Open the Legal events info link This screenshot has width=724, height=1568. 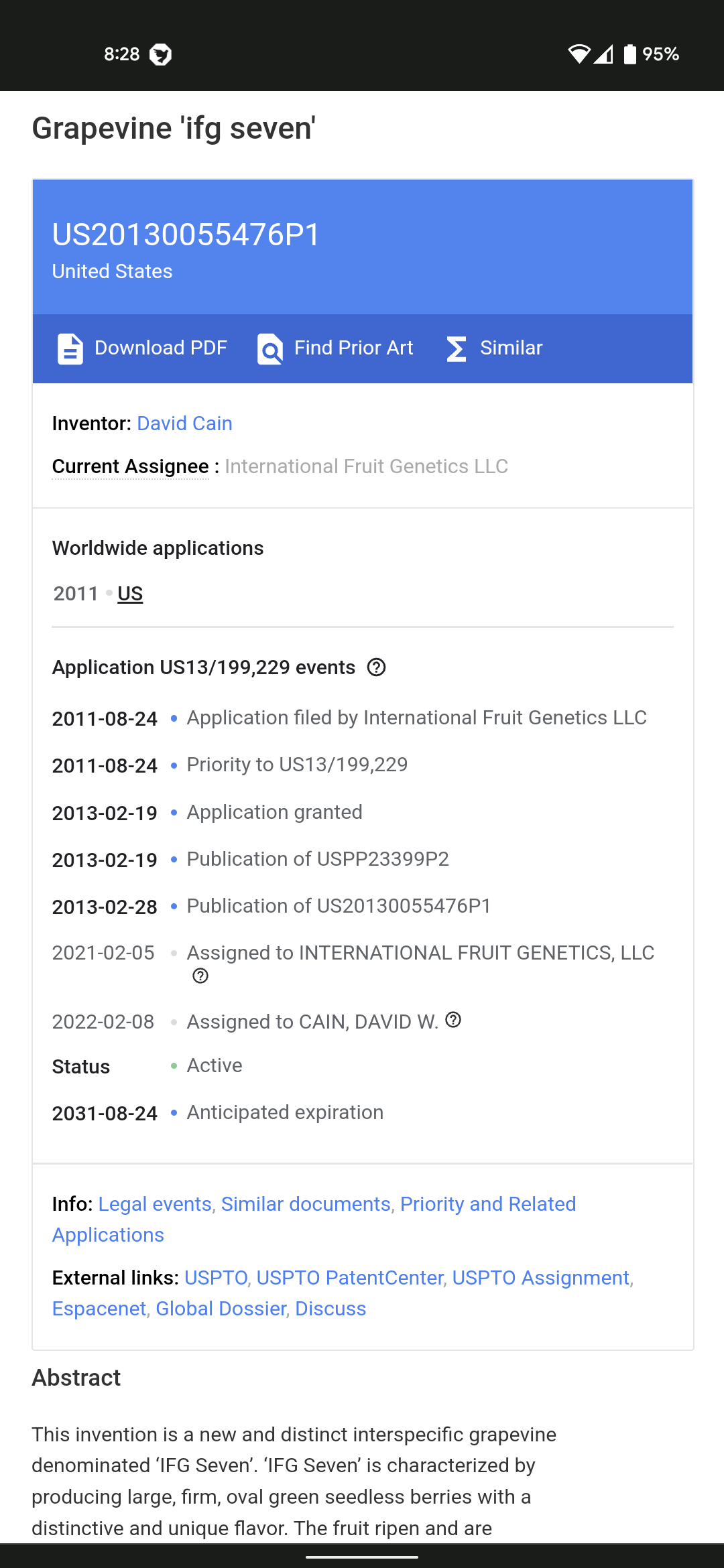(x=155, y=1204)
